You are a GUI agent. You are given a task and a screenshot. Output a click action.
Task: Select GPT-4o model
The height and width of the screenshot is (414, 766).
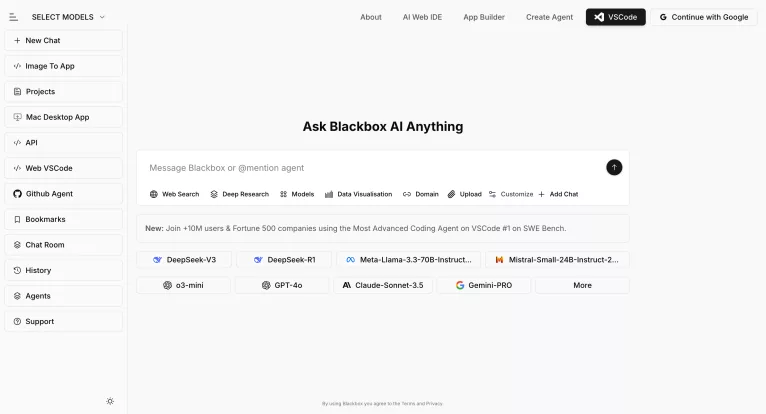pyautogui.click(x=282, y=285)
